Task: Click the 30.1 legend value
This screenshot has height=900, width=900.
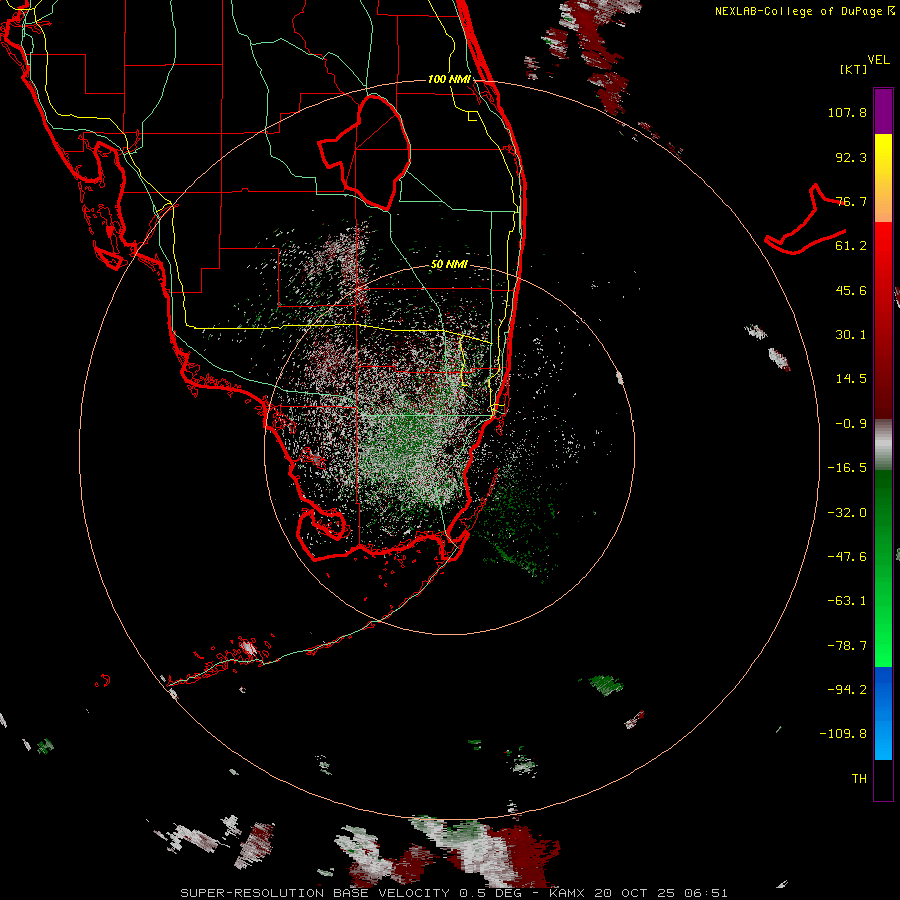Action: click(851, 335)
